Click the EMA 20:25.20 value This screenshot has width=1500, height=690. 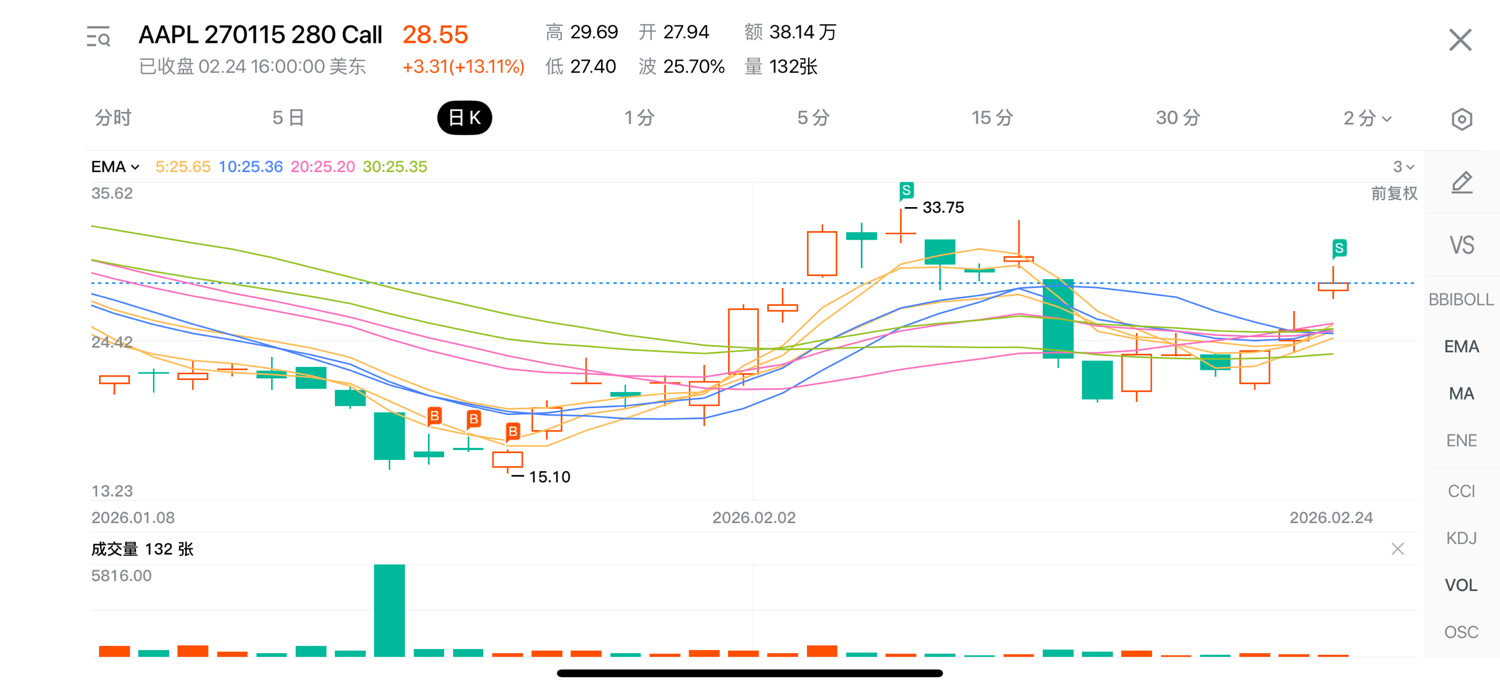(x=323, y=167)
